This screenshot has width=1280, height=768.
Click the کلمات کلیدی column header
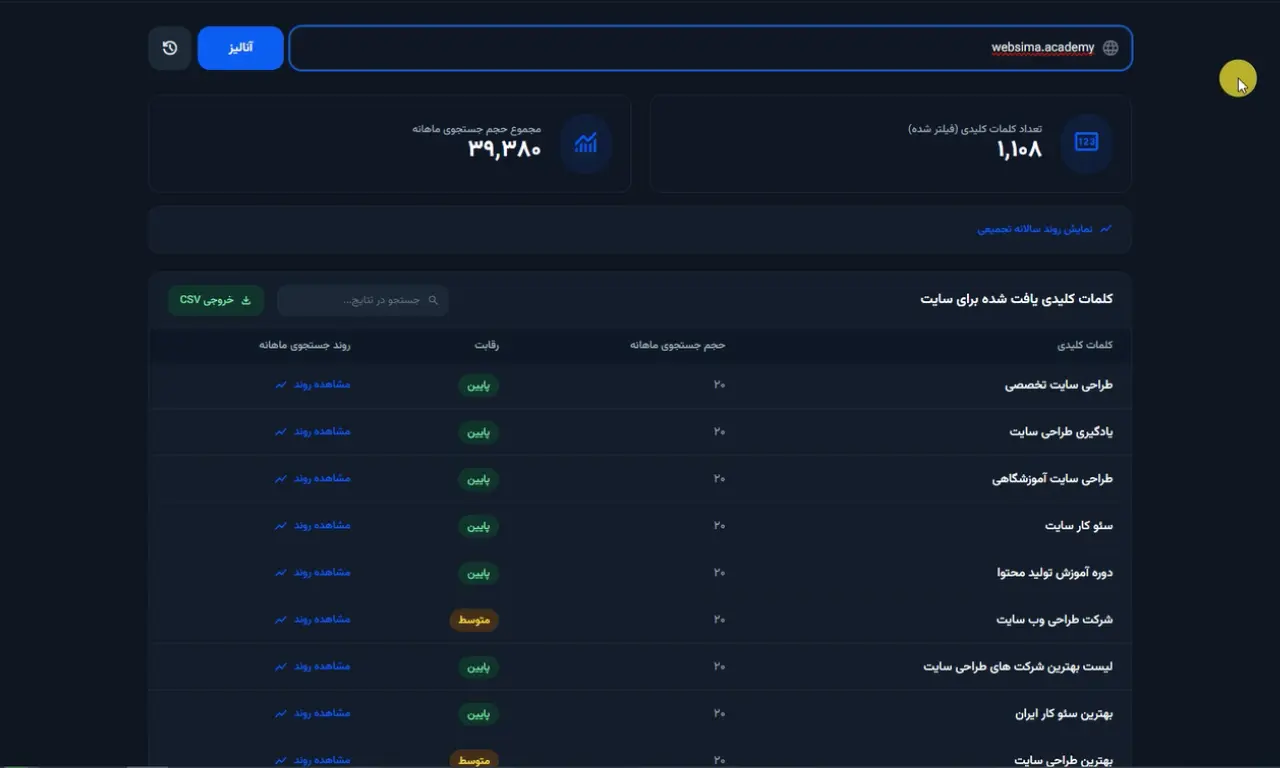(x=1085, y=345)
